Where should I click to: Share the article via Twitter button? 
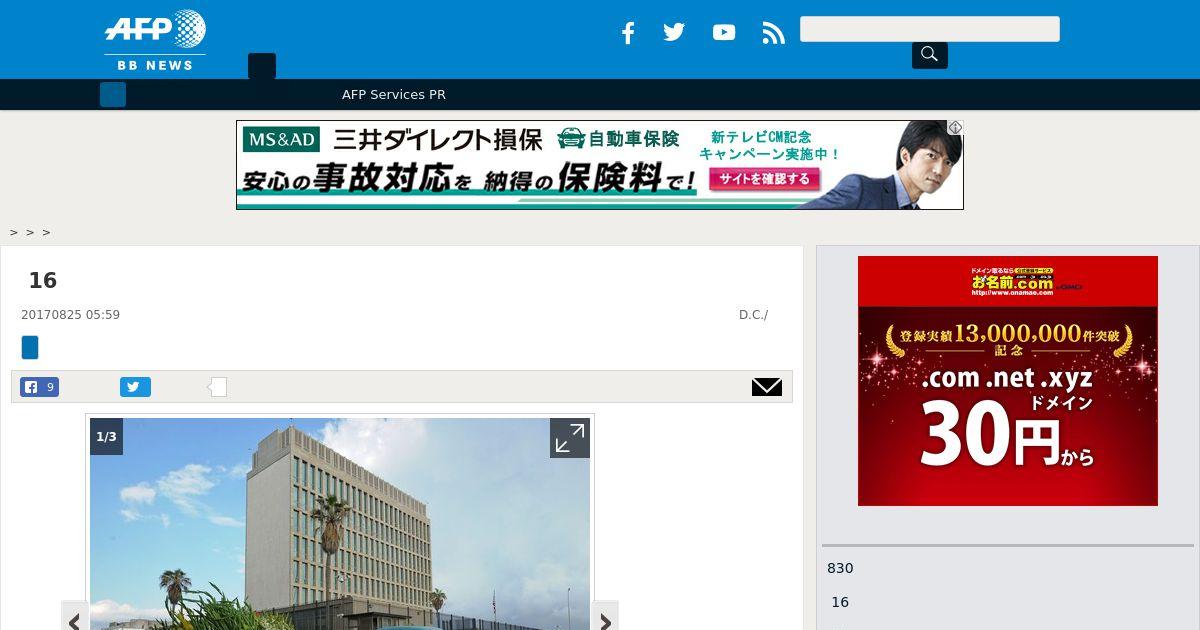(x=135, y=387)
